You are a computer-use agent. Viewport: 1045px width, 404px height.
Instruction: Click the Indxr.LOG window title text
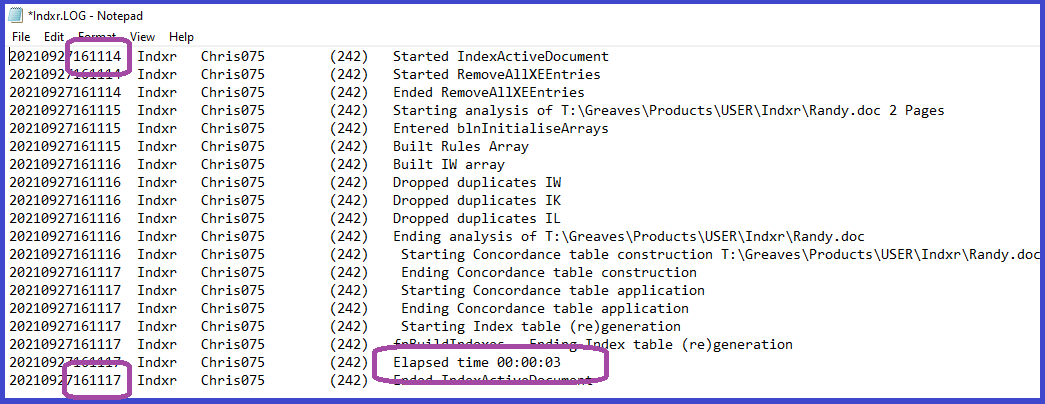point(85,15)
